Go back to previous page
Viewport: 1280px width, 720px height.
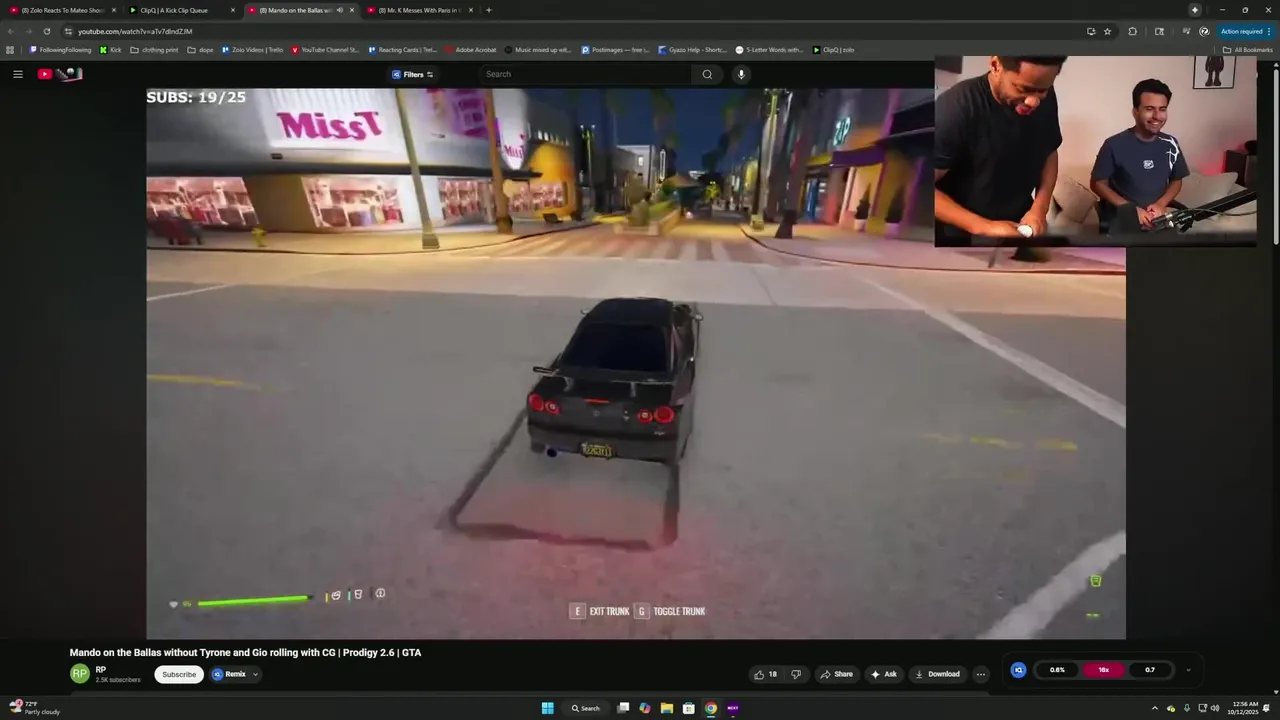[x=11, y=31]
